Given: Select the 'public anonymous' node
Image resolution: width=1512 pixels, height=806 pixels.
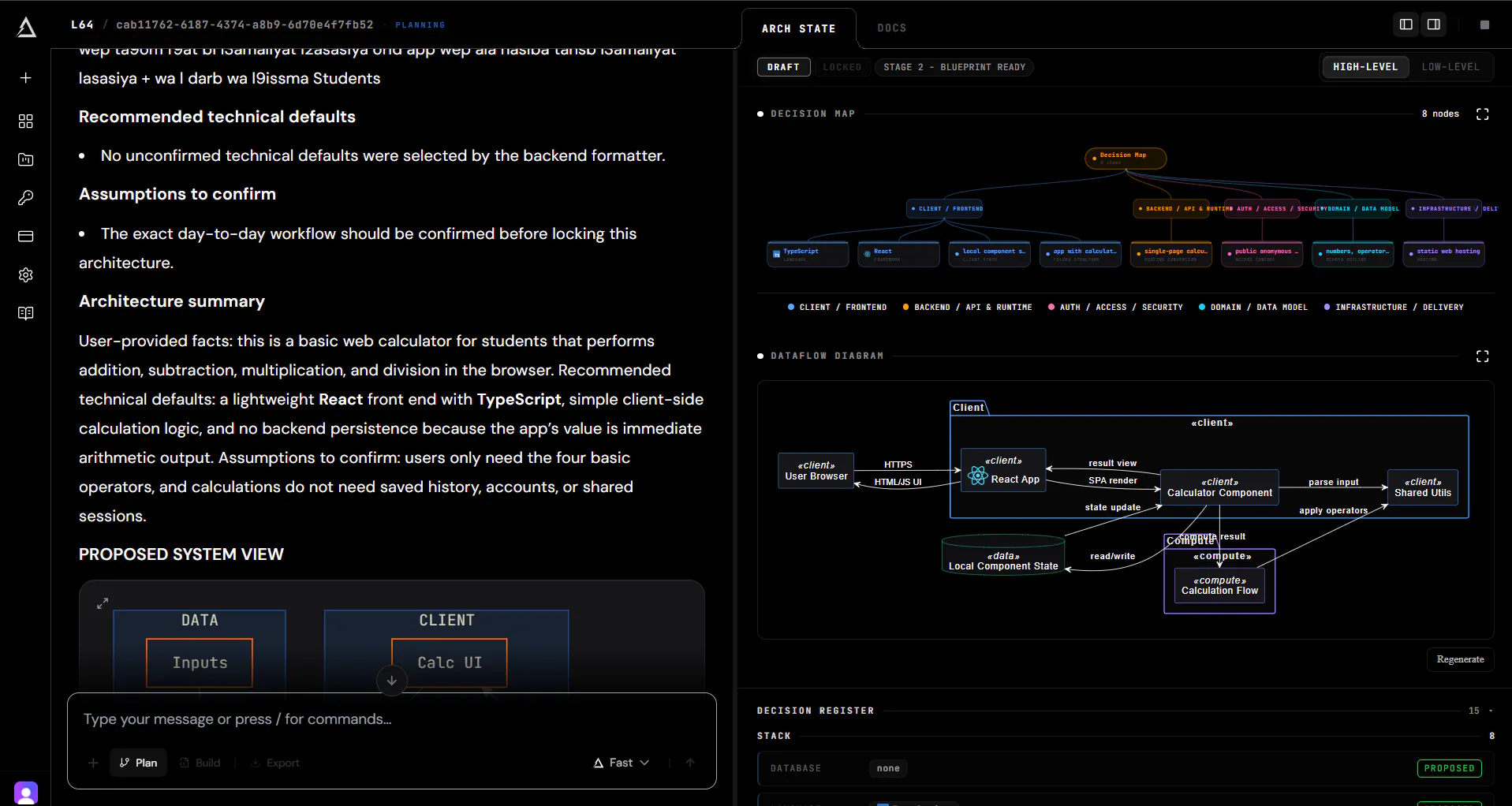Looking at the screenshot, I should (1262, 254).
